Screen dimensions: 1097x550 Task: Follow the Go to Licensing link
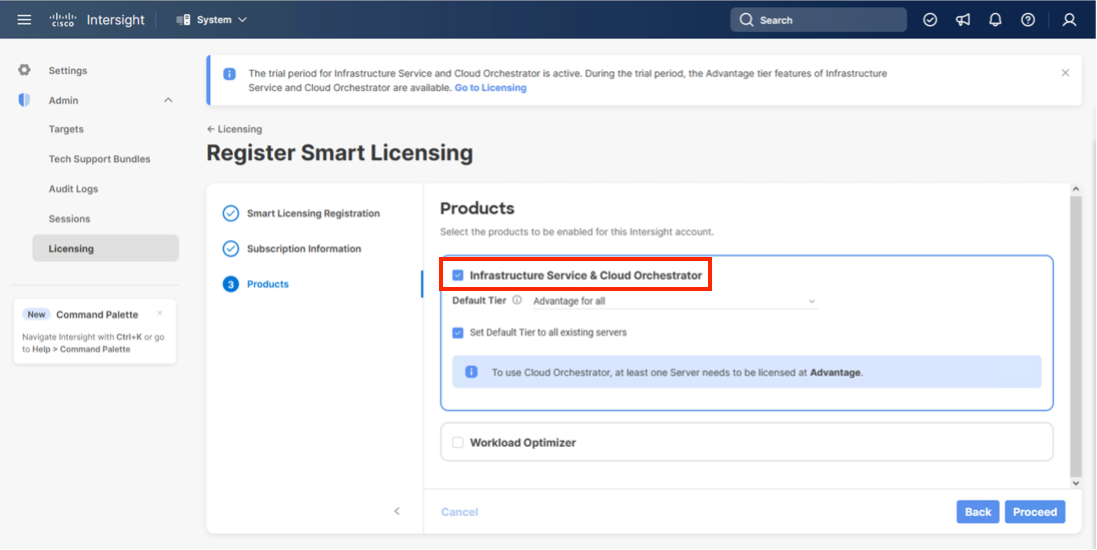point(490,88)
